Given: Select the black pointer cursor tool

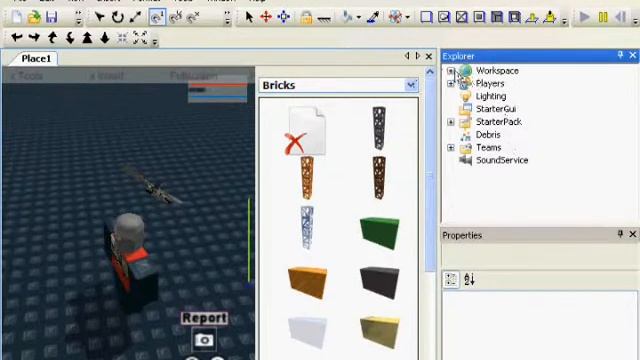Looking at the screenshot, I should [249, 17].
